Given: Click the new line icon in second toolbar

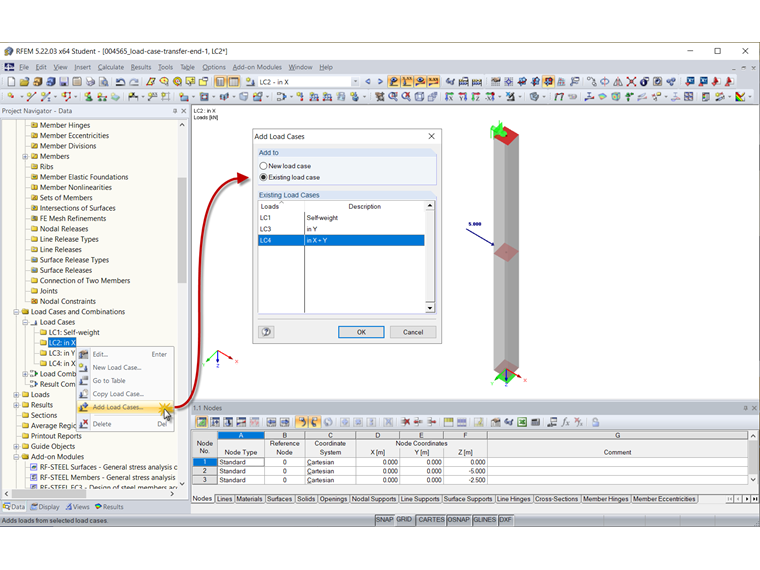Looking at the screenshot, I should [x=32, y=96].
